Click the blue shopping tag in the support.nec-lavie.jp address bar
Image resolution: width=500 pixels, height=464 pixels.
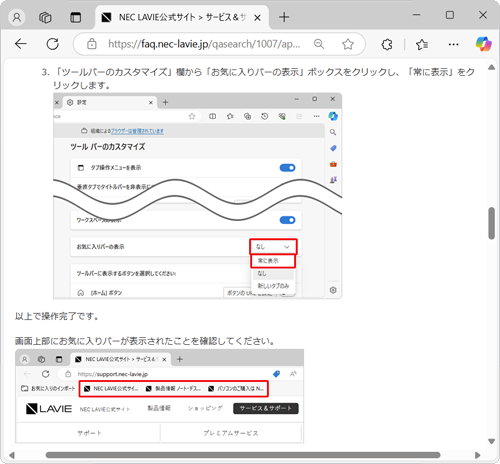[276, 374]
